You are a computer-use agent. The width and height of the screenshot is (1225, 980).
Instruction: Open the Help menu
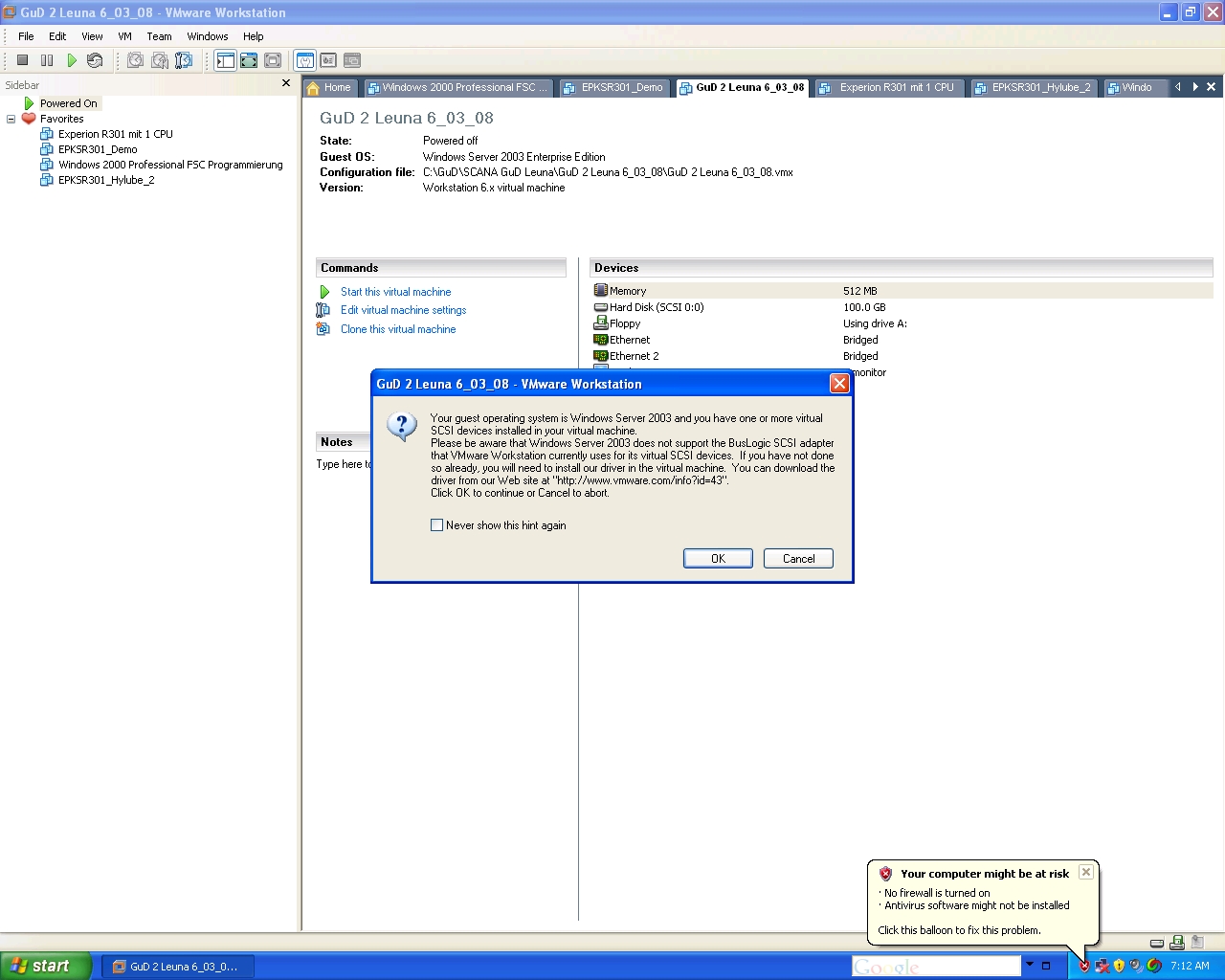(x=253, y=36)
